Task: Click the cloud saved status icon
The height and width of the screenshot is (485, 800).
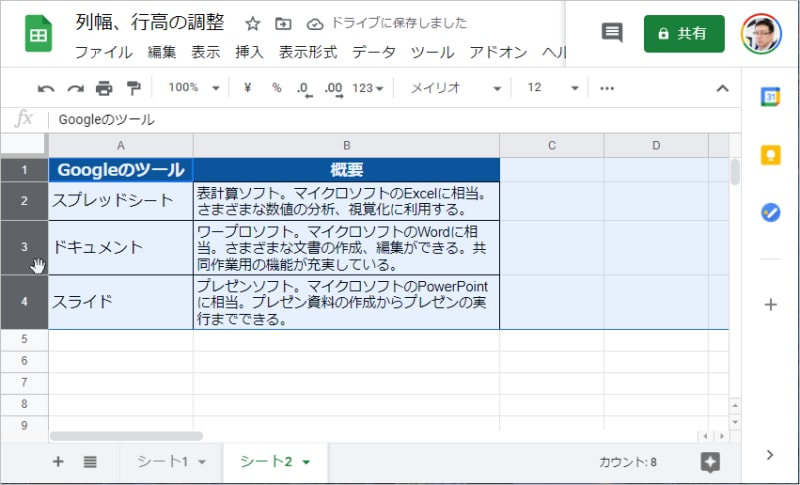Action: [315, 24]
